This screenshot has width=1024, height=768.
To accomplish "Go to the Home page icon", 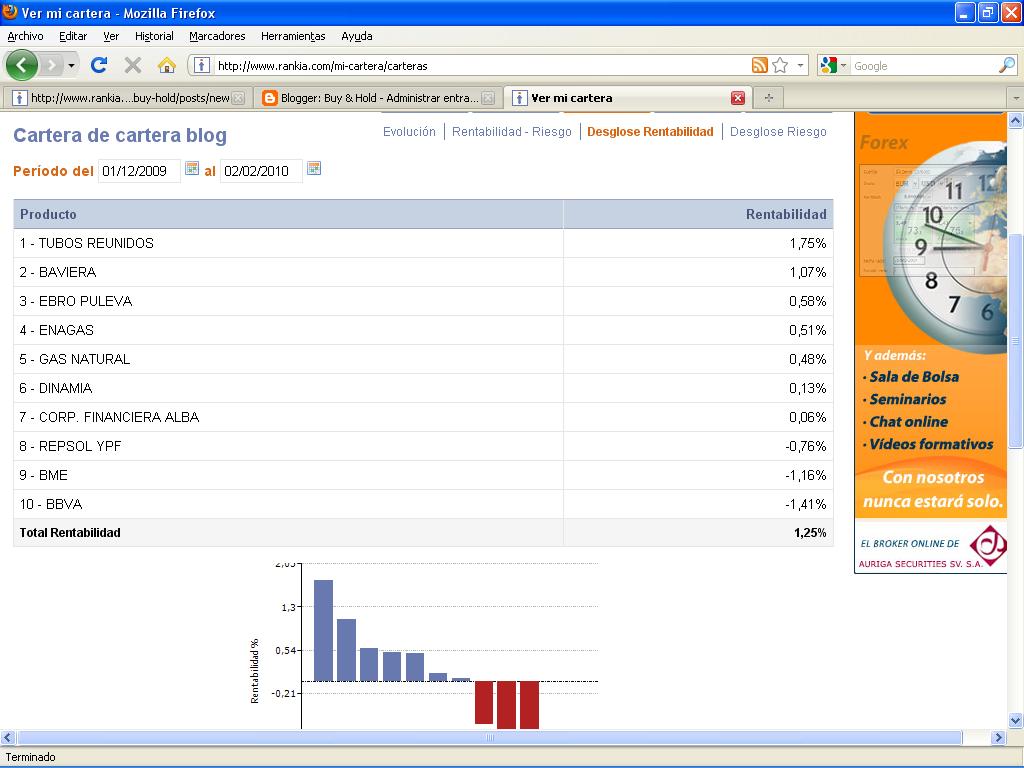I will click(x=167, y=66).
